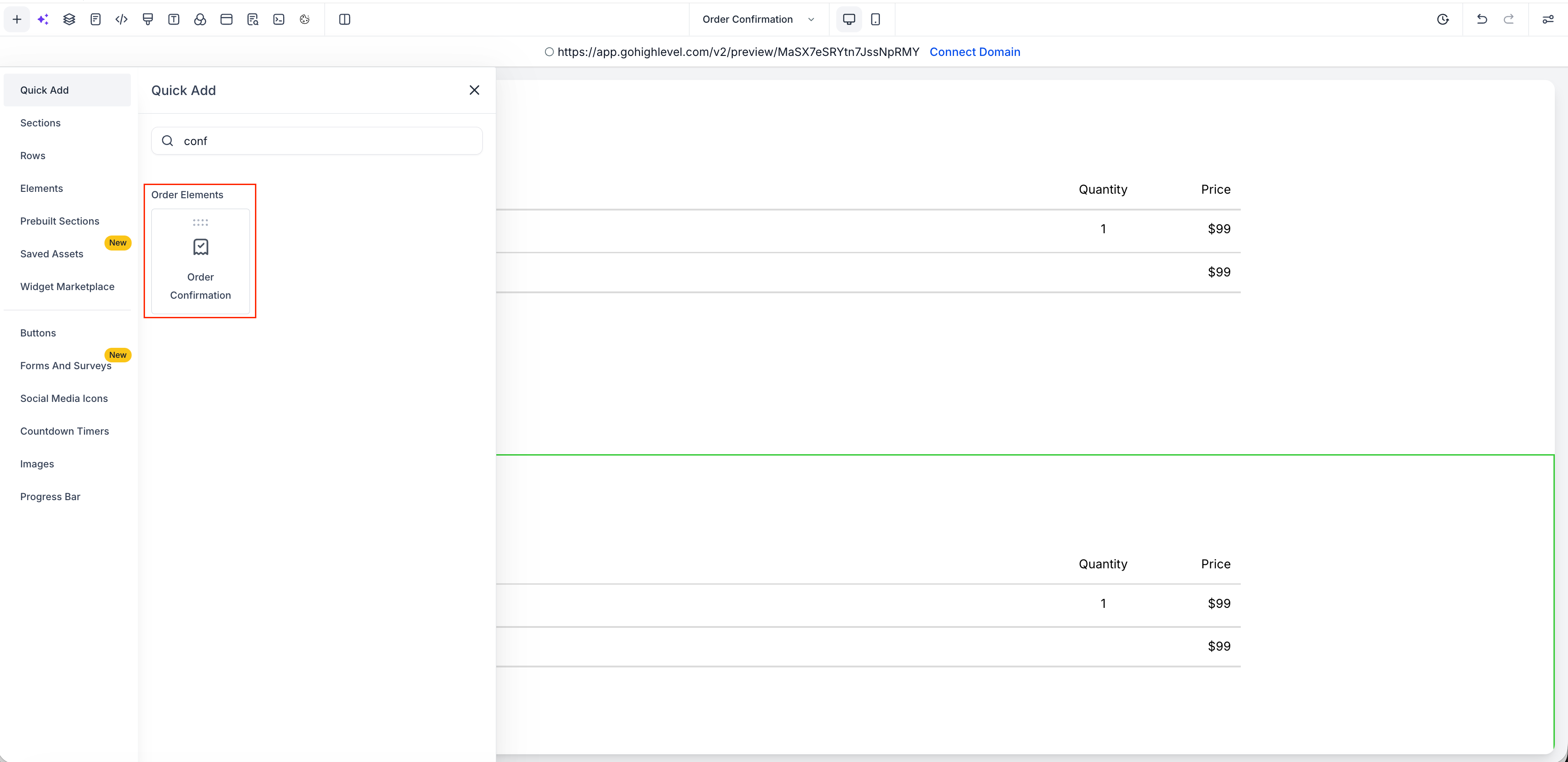Click the paint brush styling icon

coord(148,20)
